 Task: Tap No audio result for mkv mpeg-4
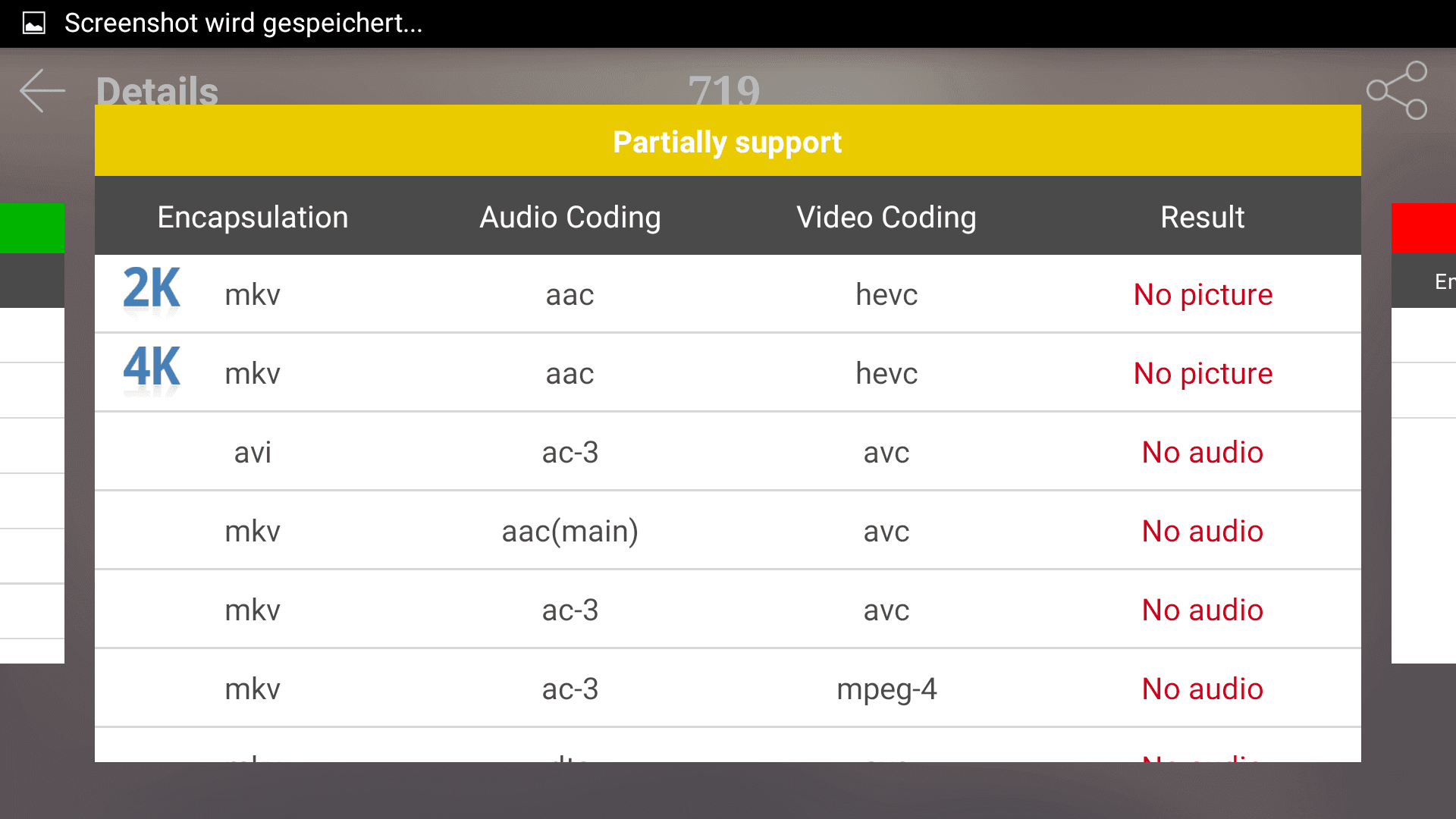[x=1203, y=689]
